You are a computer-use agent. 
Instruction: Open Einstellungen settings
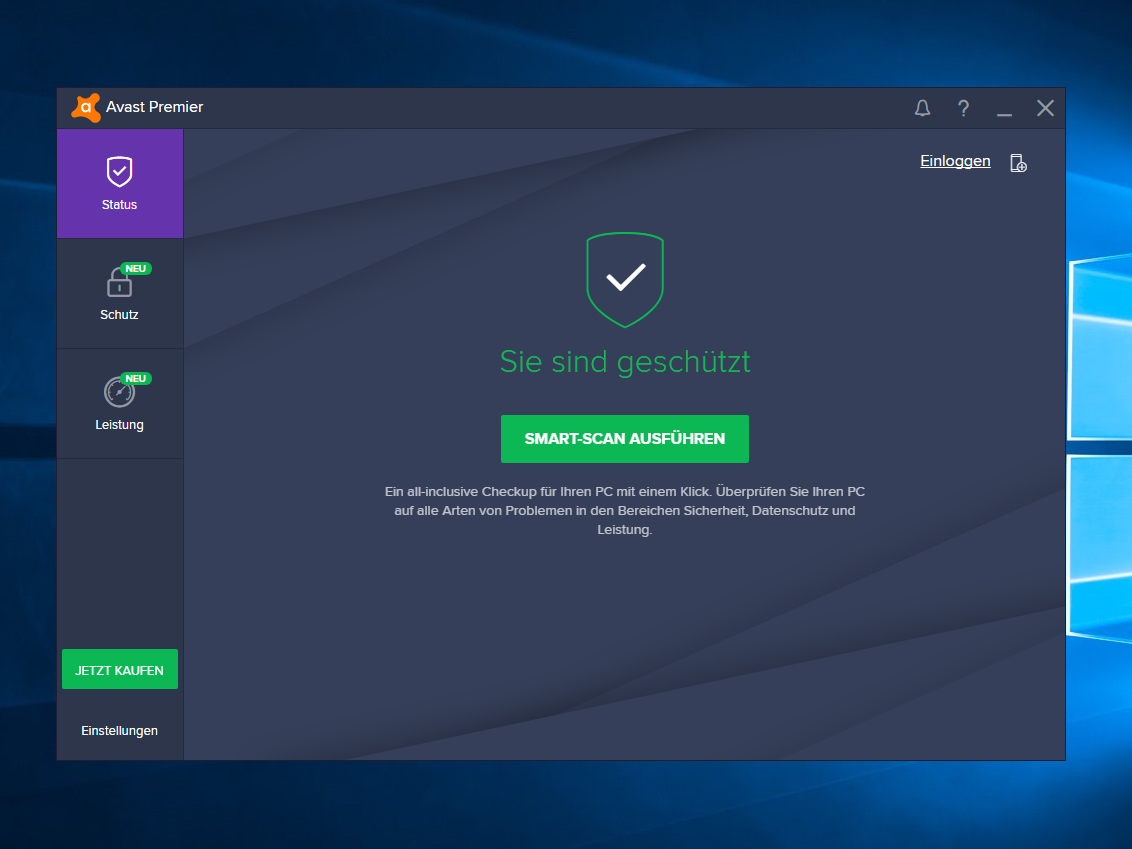tap(120, 731)
